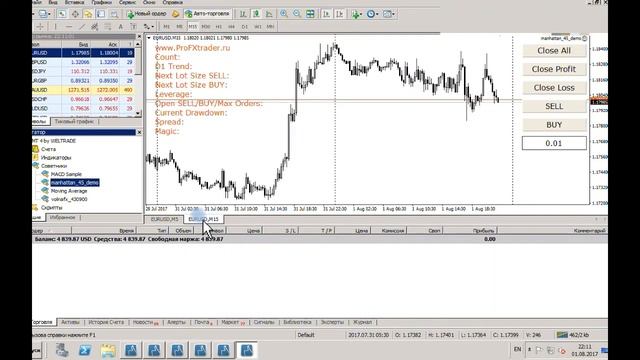Select the XAUUSD row showing 1271.515
Viewport: 640px width, 360px height.
tap(83, 90)
